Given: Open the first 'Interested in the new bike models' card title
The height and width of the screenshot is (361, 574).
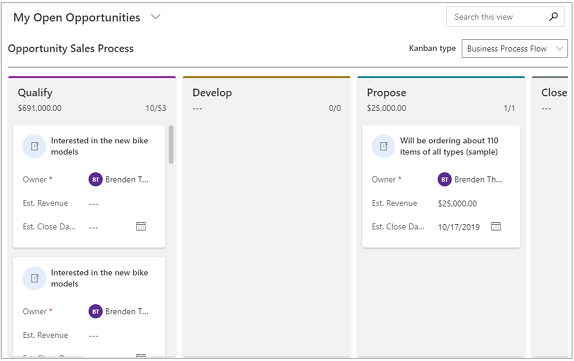Looking at the screenshot, I should [100, 146].
